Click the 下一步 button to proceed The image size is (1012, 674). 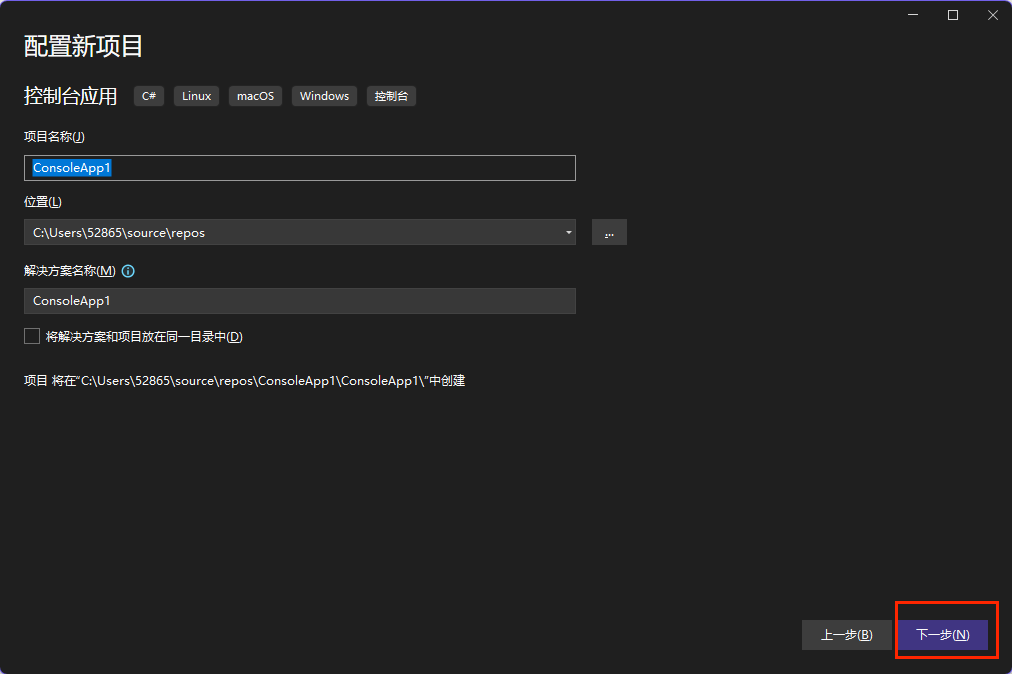coord(944,634)
